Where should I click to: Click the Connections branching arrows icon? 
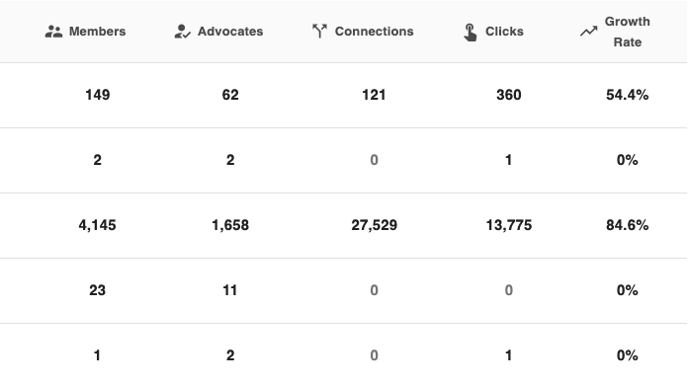320,31
